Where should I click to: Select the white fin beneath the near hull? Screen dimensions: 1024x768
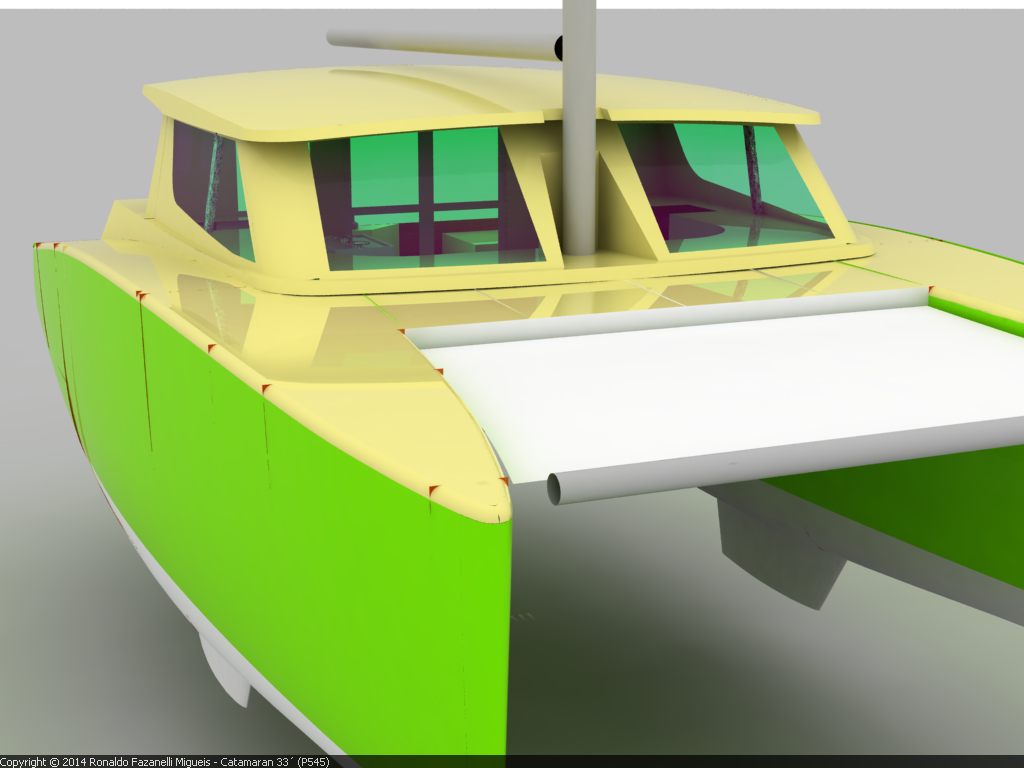(225, 670)
